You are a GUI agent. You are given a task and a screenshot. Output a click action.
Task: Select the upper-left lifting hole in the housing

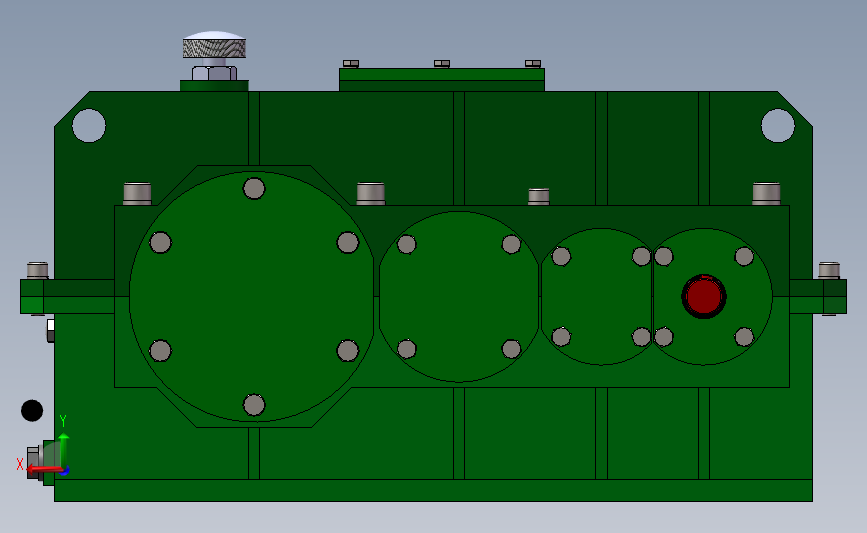(x=89, y=126)
